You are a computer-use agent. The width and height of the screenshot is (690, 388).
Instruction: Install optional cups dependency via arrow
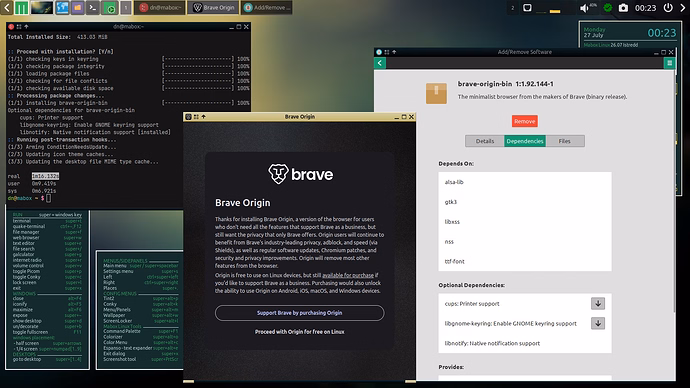[x=598, y=304]
